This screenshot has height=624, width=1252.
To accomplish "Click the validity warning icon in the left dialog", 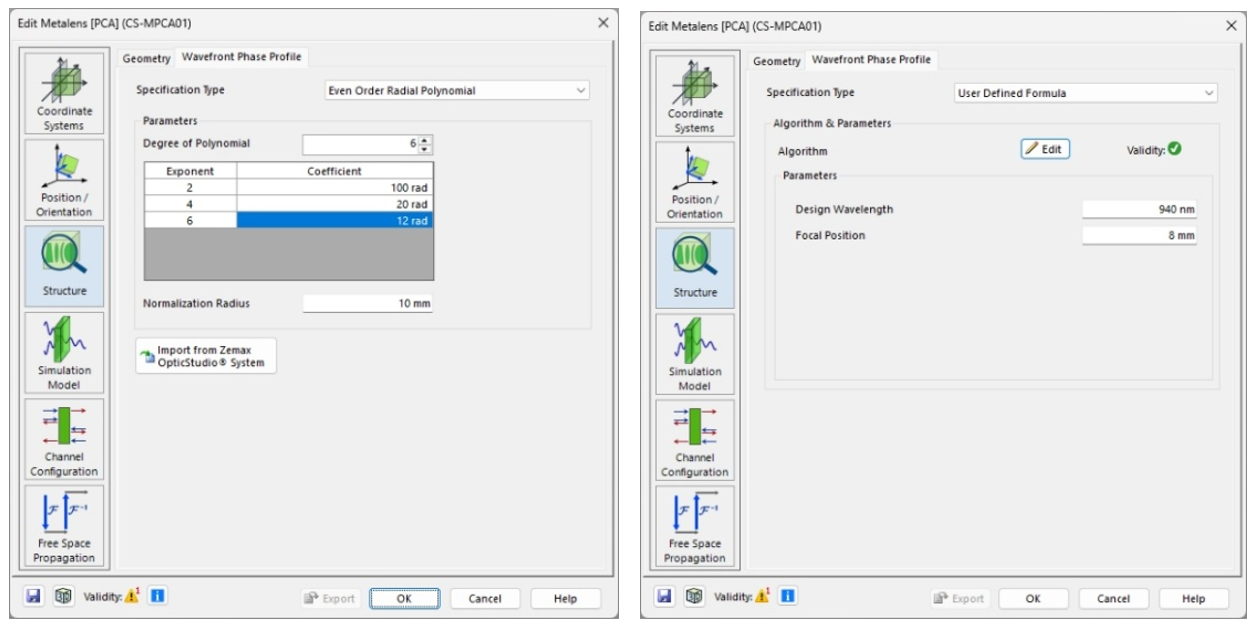I will (x=131, y=597).
